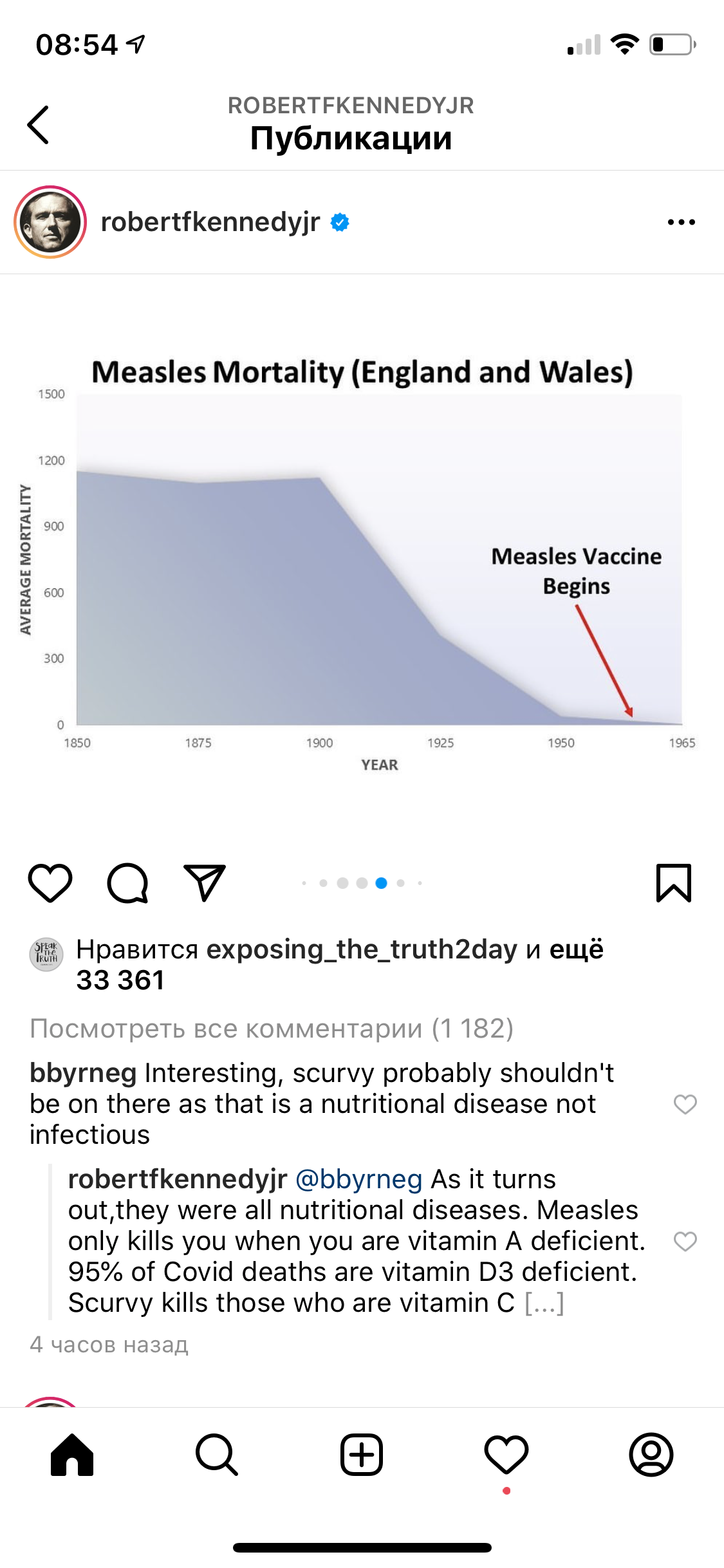Like robertfkennedyjr's reply comment
724x1568 pixels.
pyautogui.click(x=685, y=1241)
